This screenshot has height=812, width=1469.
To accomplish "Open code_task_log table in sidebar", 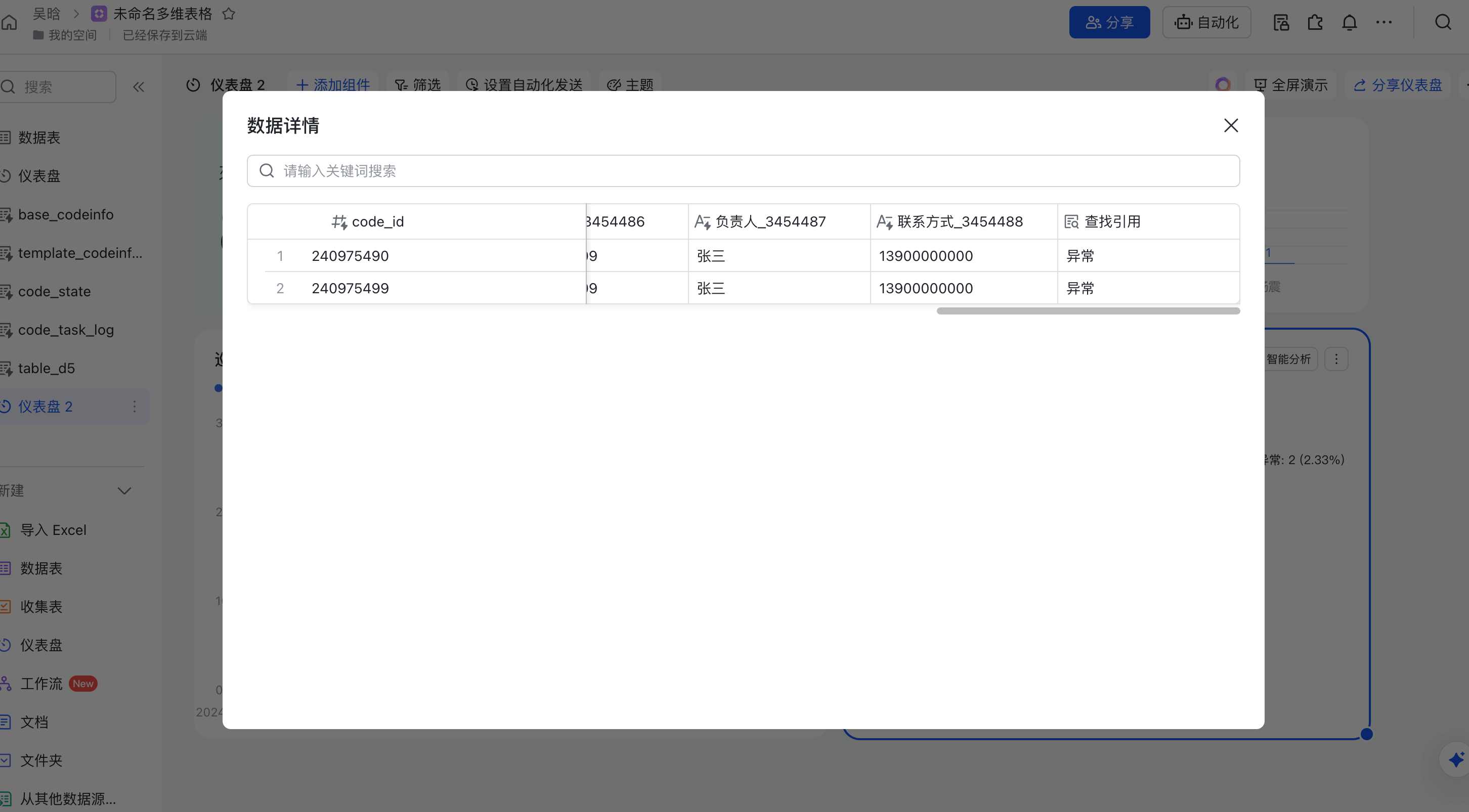I will pyautogui.click(x=66, y=330).
